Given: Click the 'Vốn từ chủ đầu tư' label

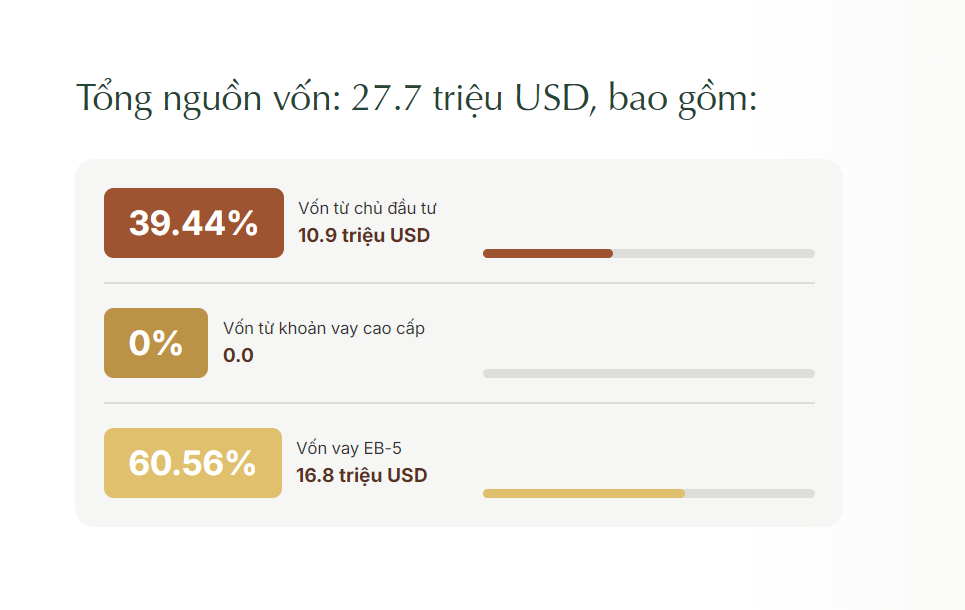Looking at the screenshot, I should point(367,209).
